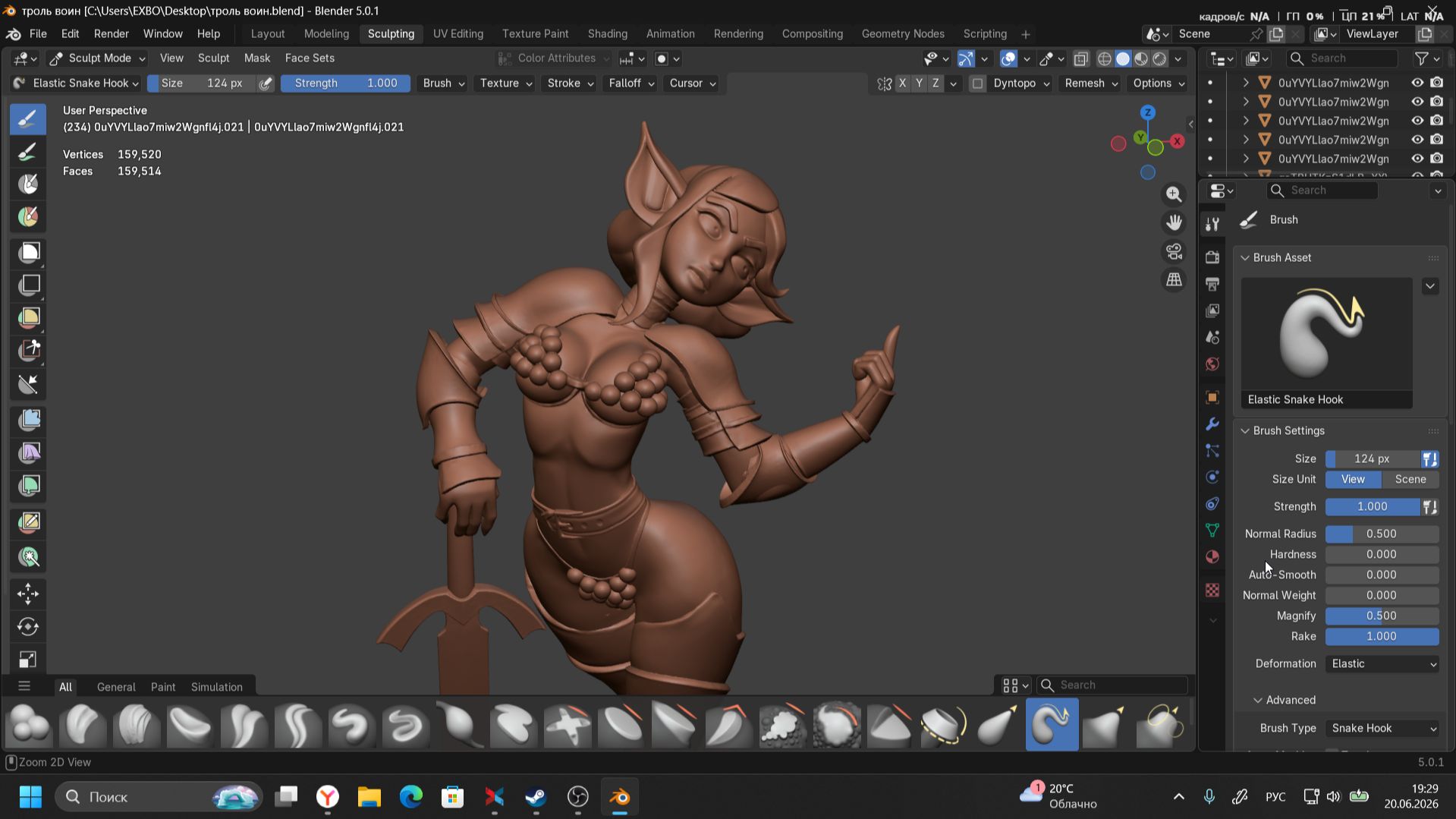Switch perspective/orthographic with the grid icon
Image resolution: width=1456 pixels, height=819 pixels.
(1174, 279)
